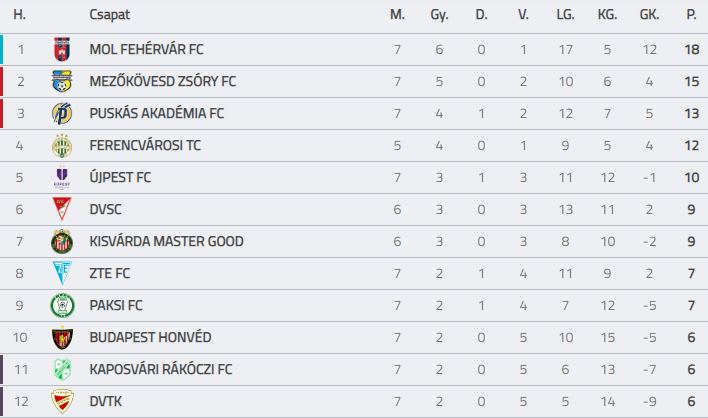Open the MOL FEHÉRVÁR FC team link
Image resolution: width=708 pixels, height=418 pixels.
point(146,49)
